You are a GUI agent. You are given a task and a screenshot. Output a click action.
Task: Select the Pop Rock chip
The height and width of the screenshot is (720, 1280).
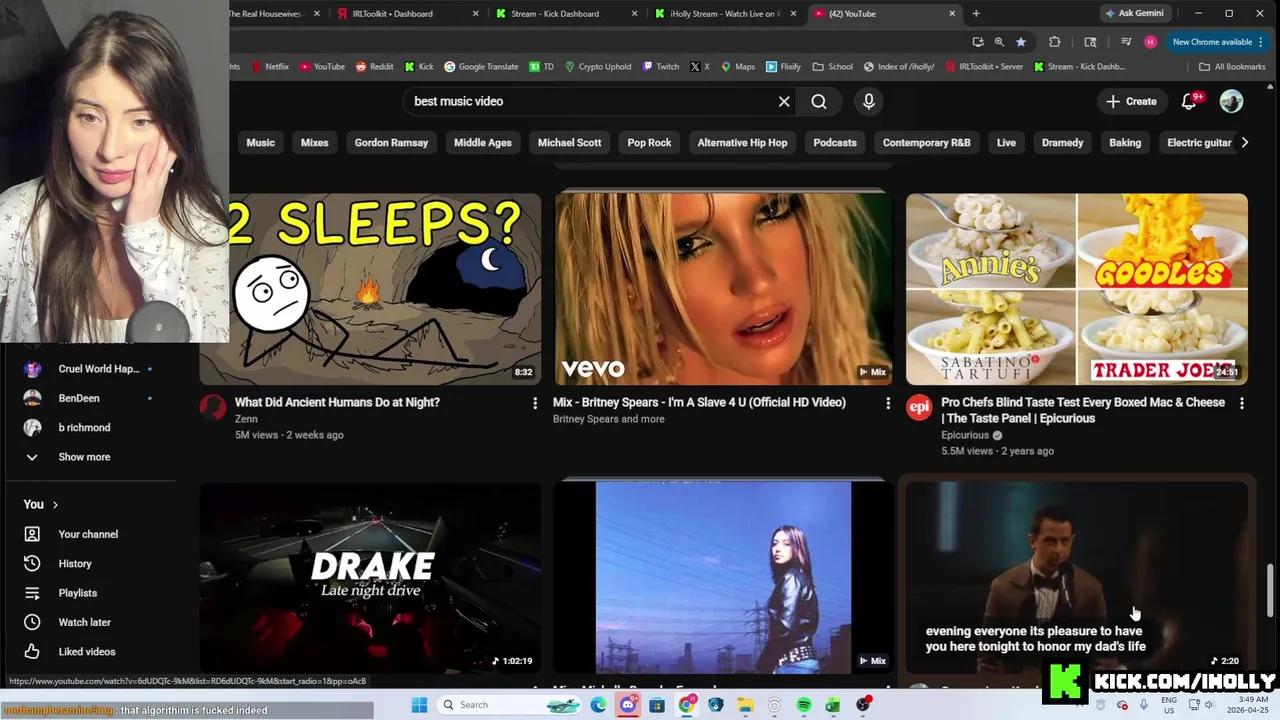click(649, 142)
